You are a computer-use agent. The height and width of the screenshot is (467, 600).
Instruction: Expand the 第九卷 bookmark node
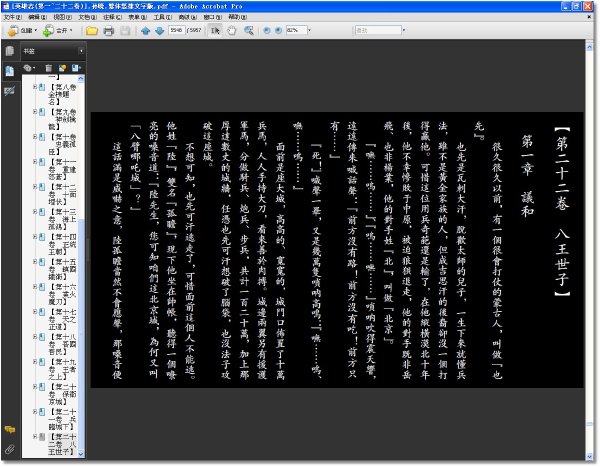tap(34, 112)
